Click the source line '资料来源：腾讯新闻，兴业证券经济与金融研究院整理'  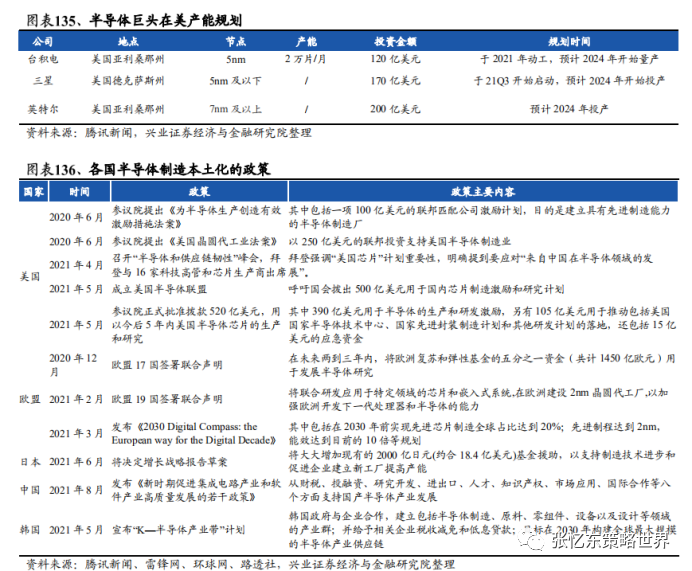(x=169, y=133)
